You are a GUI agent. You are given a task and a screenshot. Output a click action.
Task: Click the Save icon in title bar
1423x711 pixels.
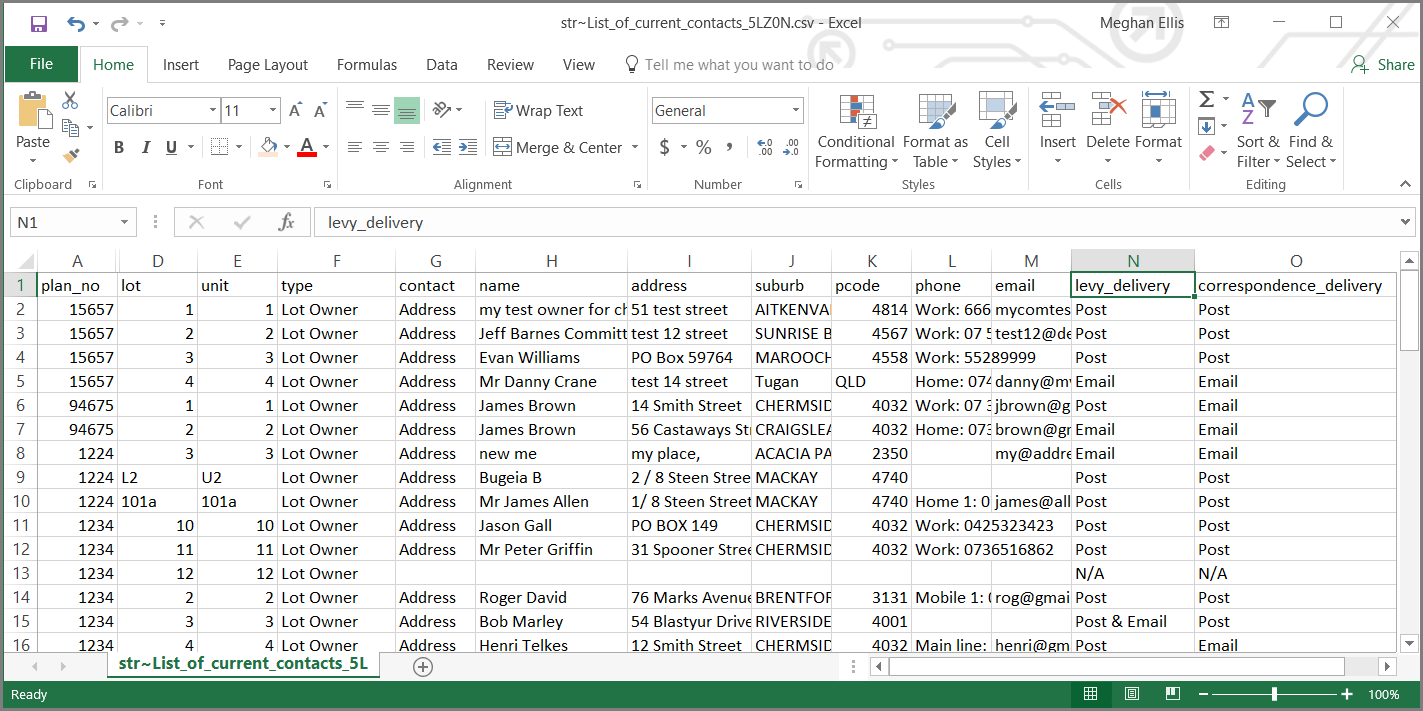[39, 23]
